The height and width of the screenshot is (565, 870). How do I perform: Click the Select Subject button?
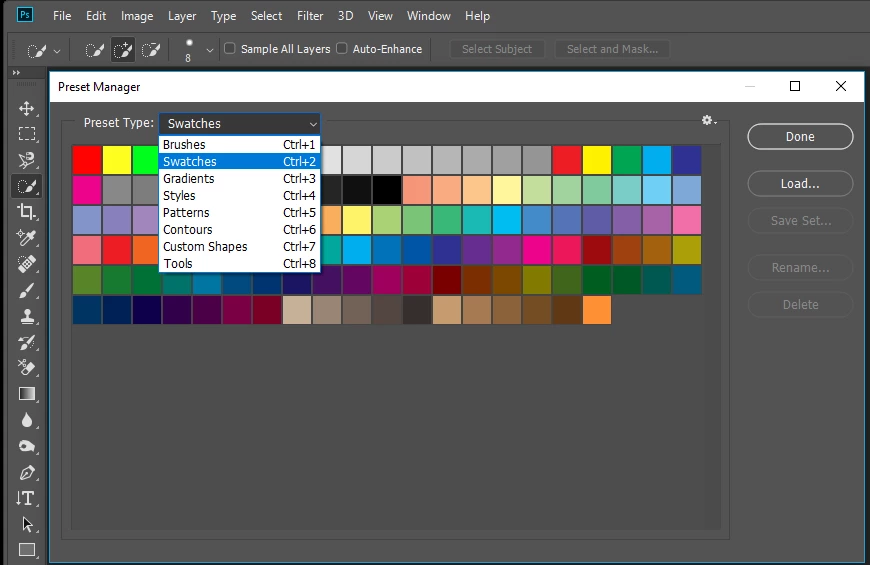point(497,49)
